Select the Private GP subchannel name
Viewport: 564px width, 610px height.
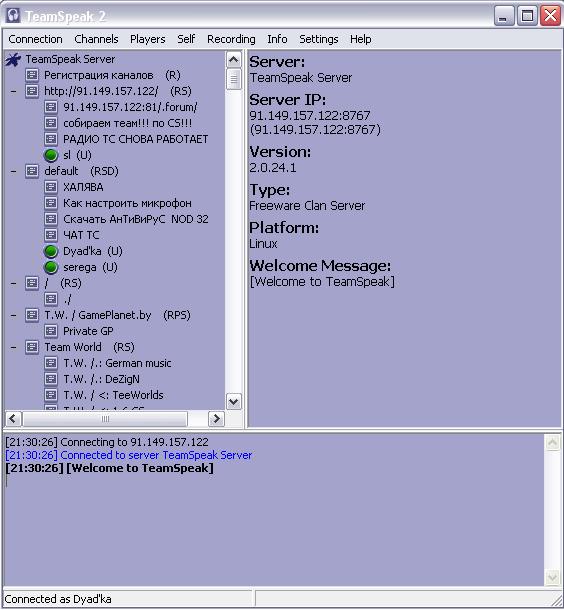pos(88,331)
